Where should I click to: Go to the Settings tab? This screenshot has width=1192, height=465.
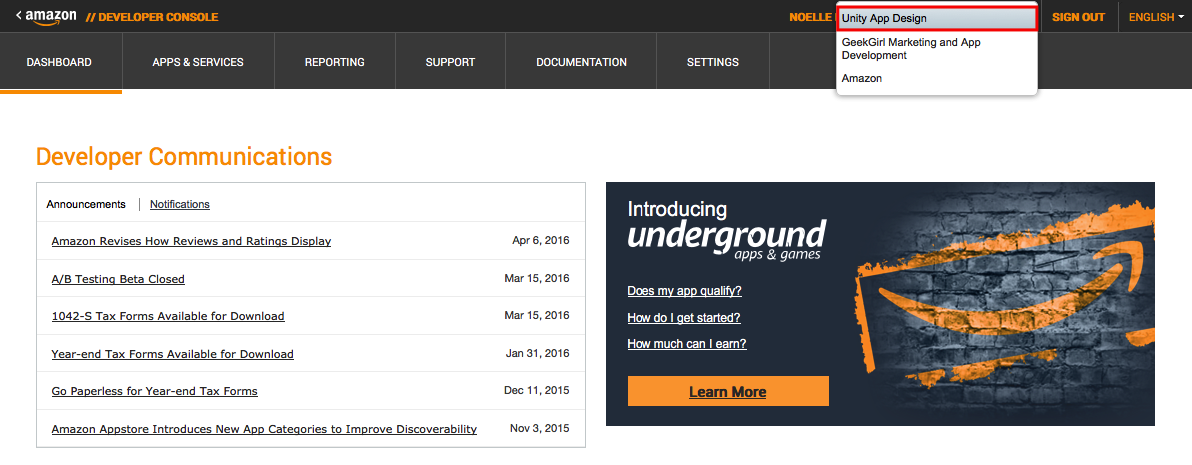point(712,62)
